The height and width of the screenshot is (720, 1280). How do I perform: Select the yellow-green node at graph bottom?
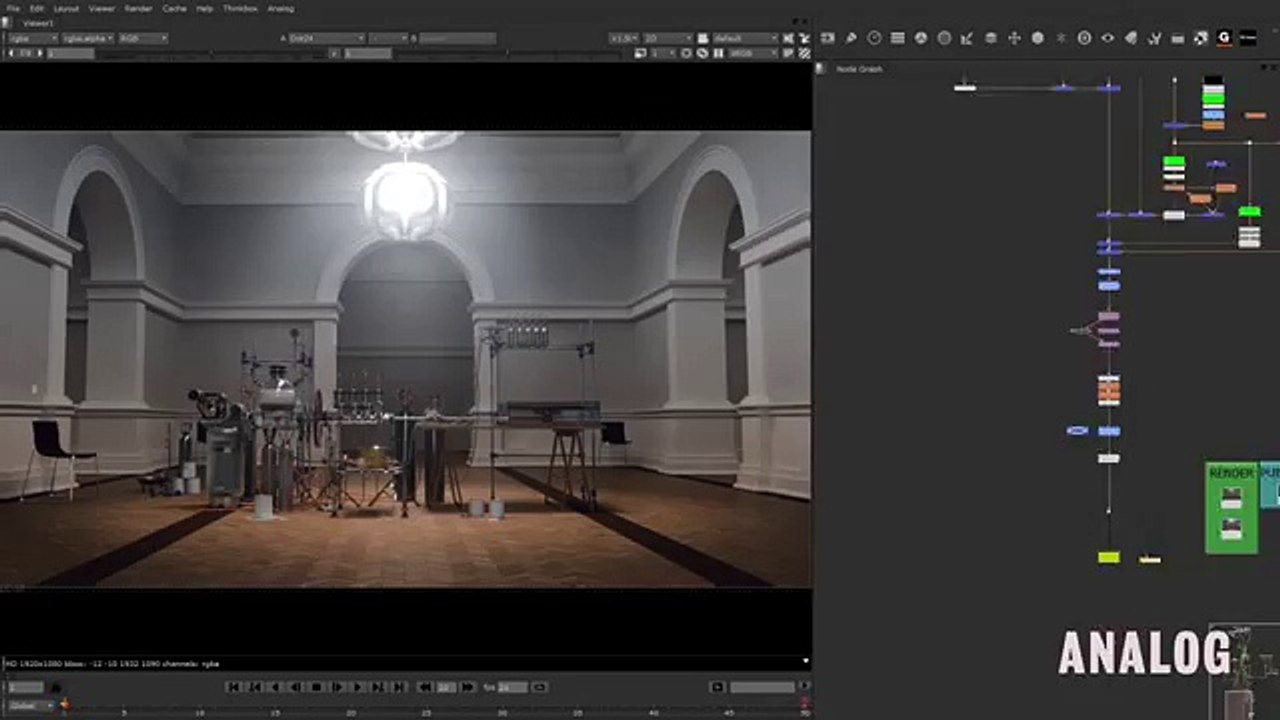(x=1109, y=557)
